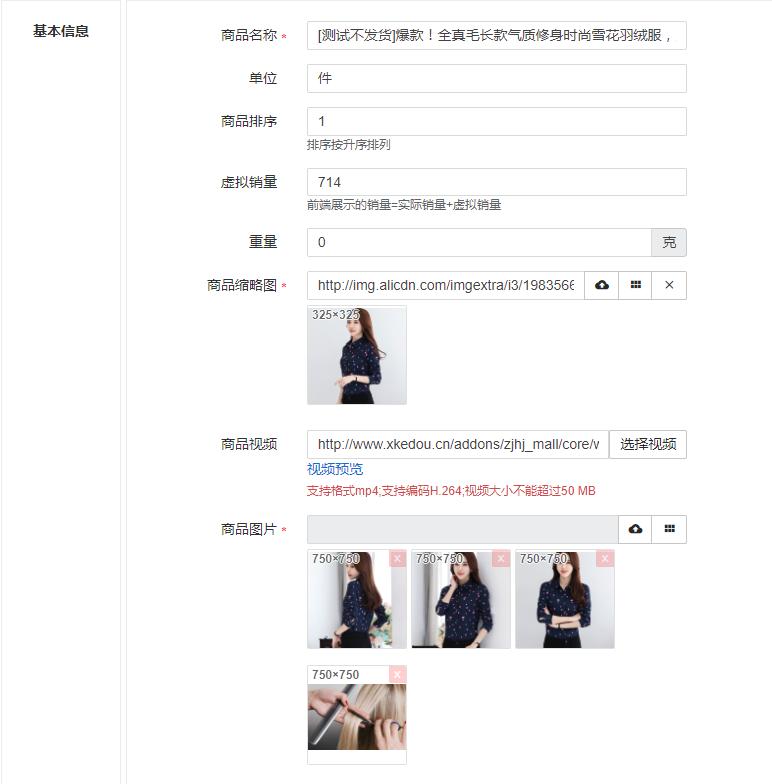Focus the 单位 text field

tap(496, 79)
